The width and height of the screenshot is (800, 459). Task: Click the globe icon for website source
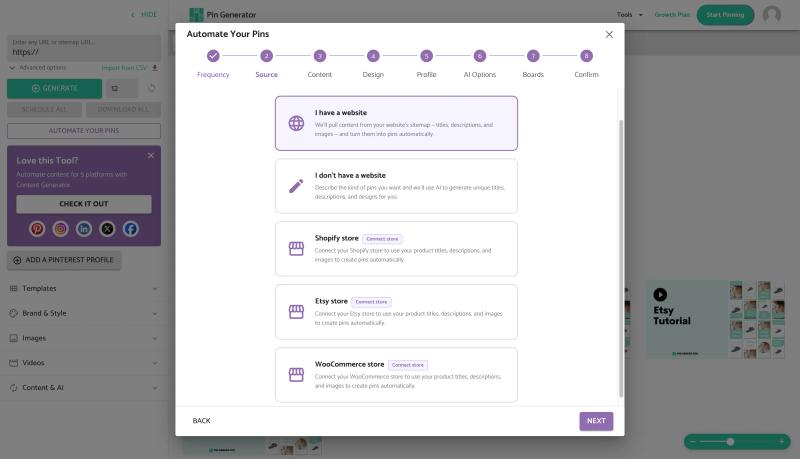click(296, 123)
